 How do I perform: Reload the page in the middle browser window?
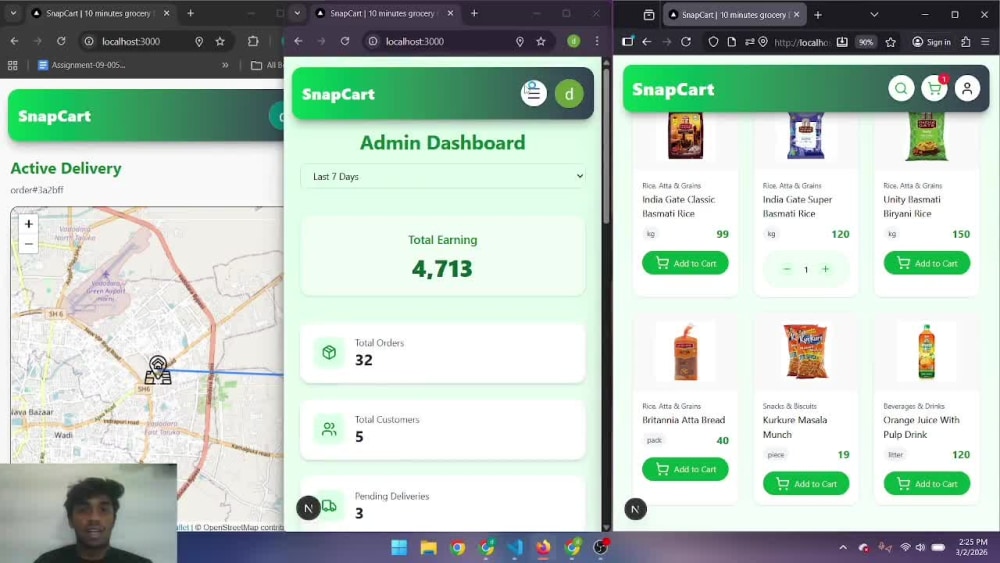click(344, 41)
